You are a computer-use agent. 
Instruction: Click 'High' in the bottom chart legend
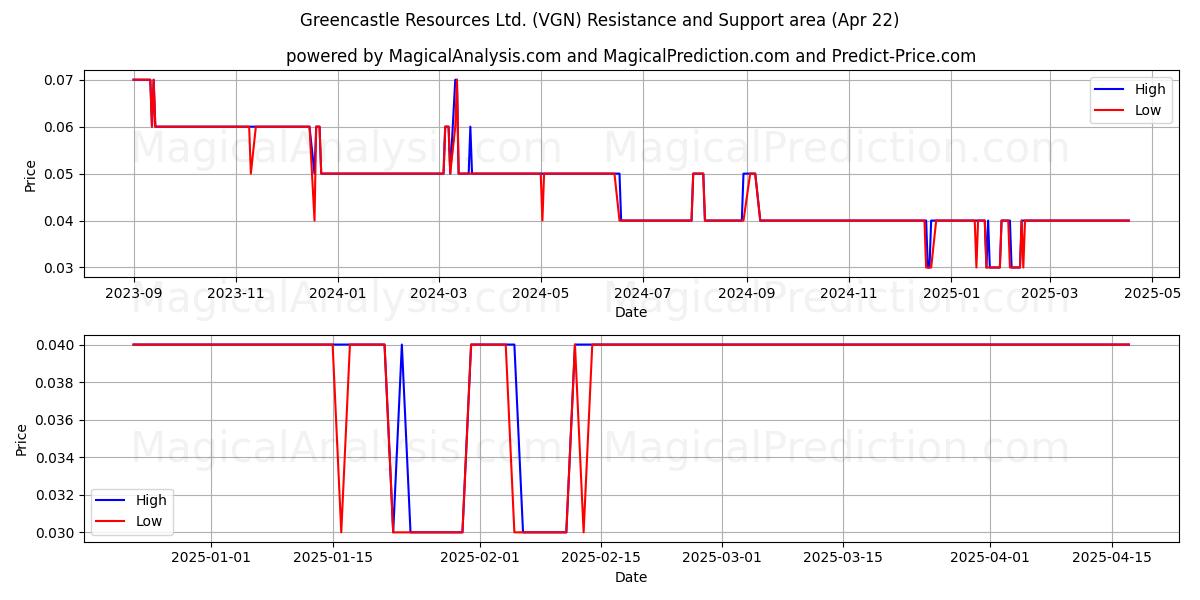pyautogui.click(x=151, y=500)
